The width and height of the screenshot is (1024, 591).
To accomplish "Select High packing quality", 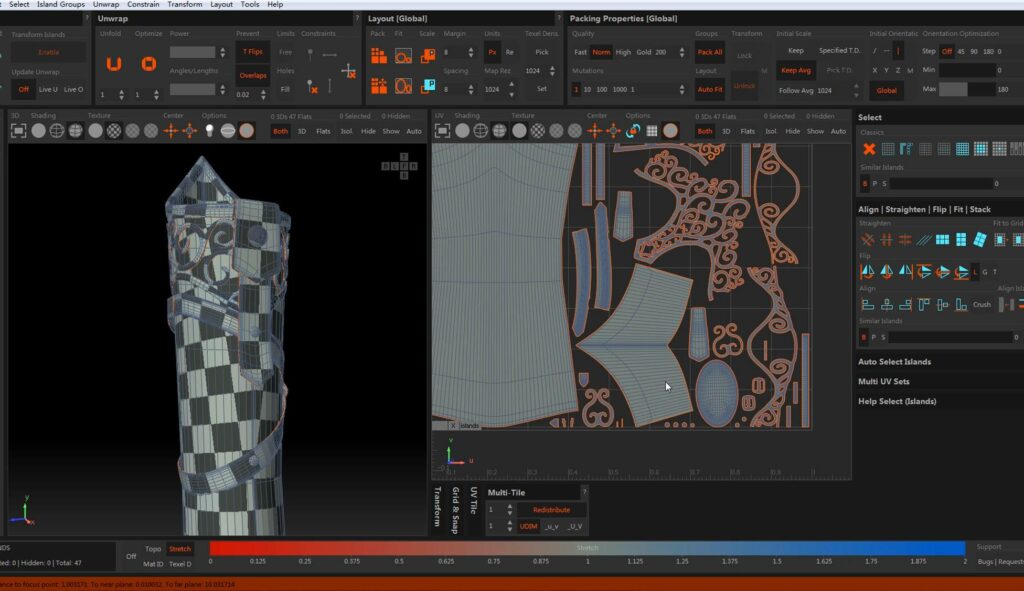I will click(624, 52).
